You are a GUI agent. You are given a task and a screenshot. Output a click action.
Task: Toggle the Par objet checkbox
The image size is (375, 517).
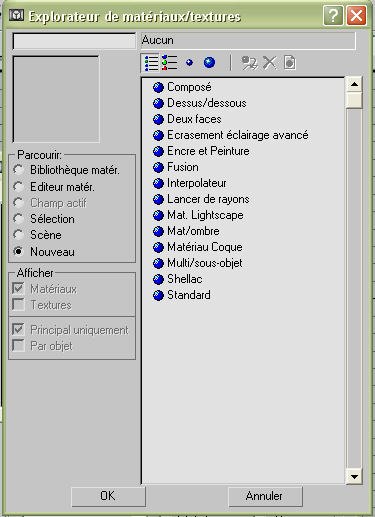click(x=18, y=346)
